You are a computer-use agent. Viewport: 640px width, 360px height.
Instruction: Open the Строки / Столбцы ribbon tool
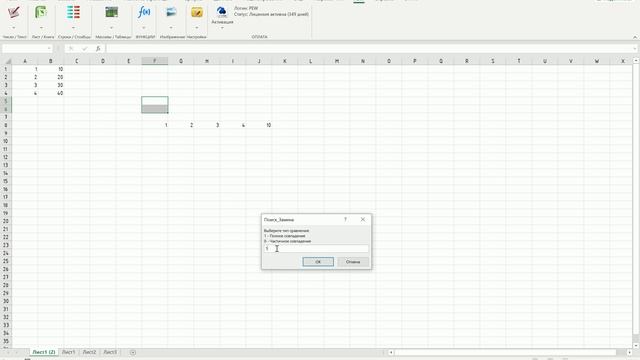pos(73,13)
